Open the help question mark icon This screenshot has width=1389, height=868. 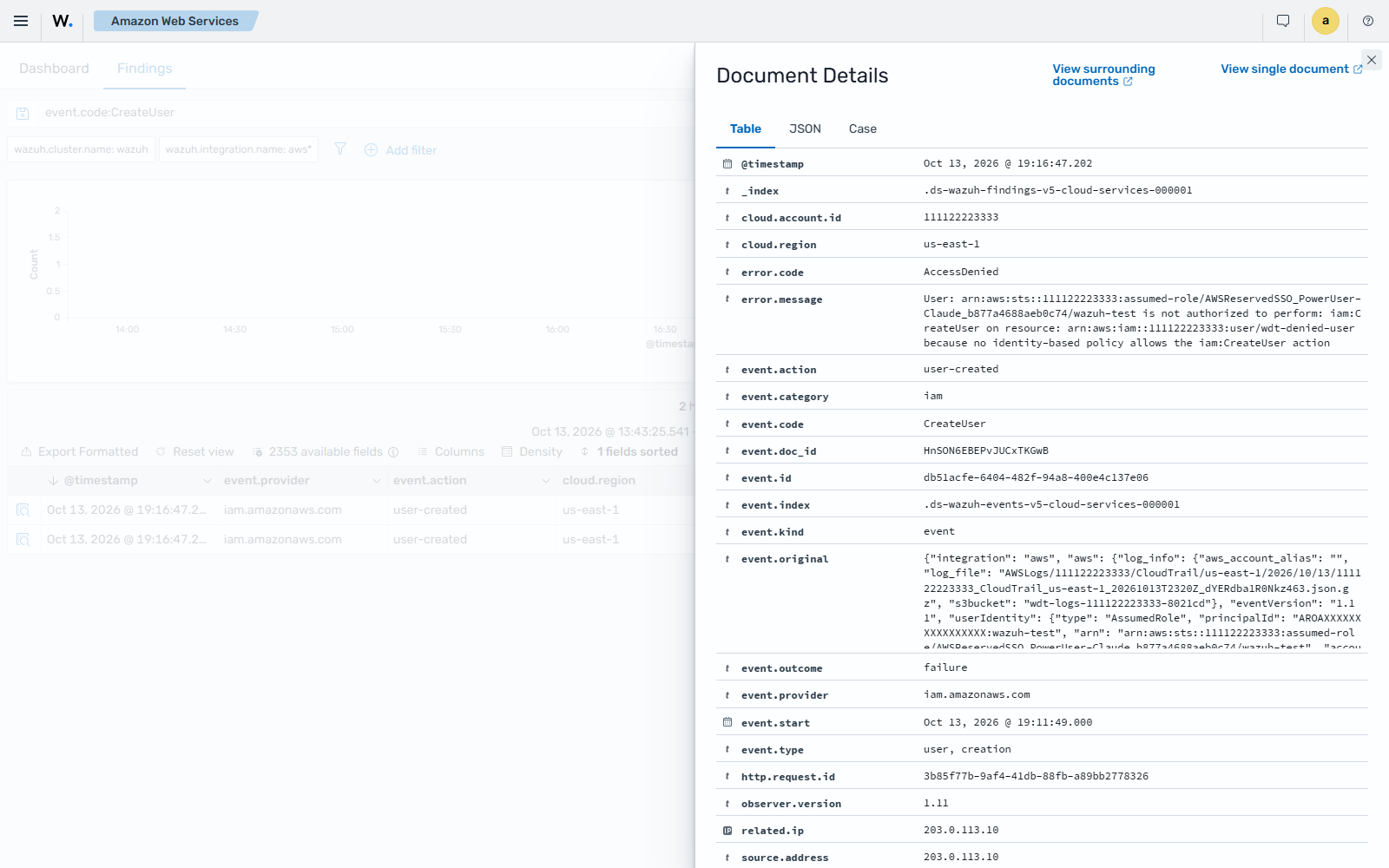(x=1368, y=21)
